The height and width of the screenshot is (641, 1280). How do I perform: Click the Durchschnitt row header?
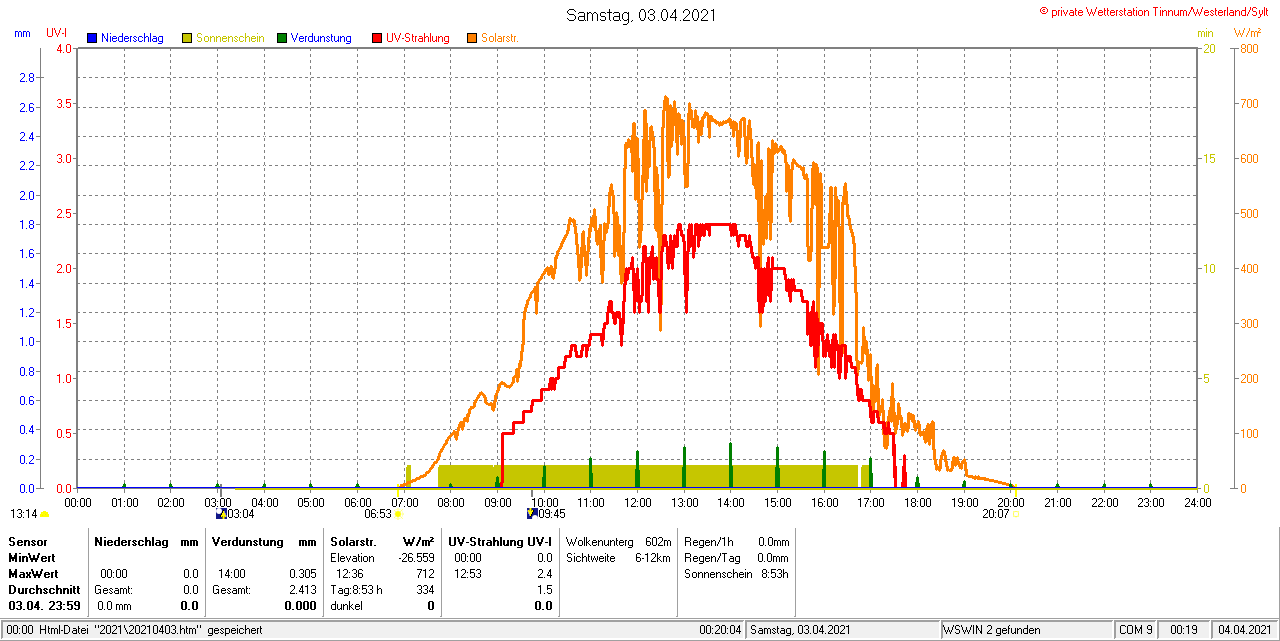click(44, 590)
